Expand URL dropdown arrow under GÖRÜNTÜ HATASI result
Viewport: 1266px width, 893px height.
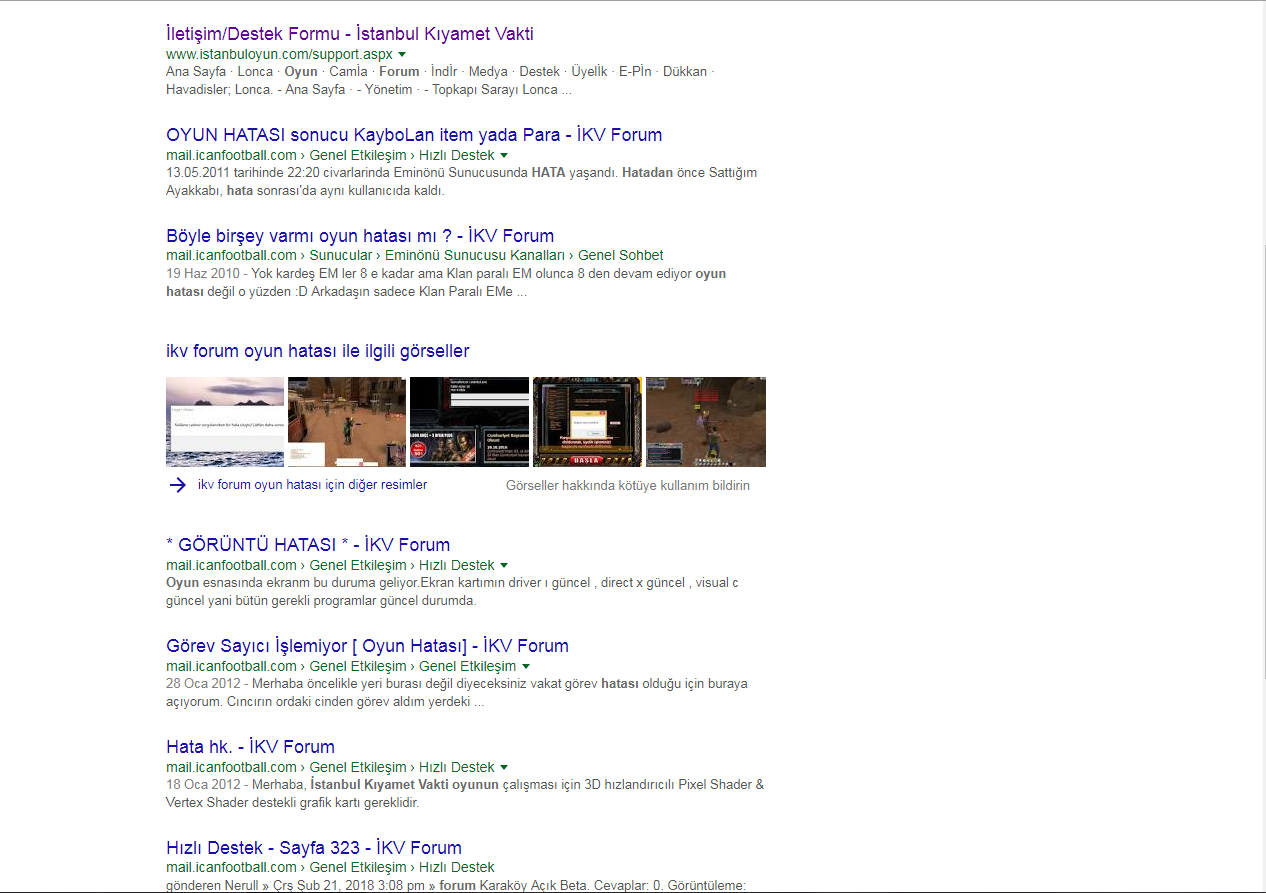tap(504, 565)
